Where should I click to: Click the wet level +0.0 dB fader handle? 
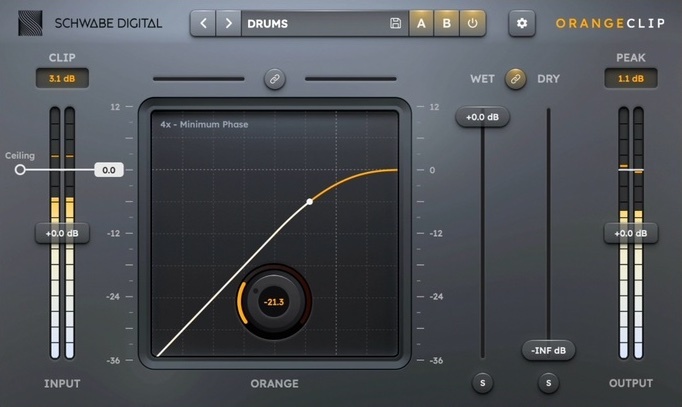482,117
